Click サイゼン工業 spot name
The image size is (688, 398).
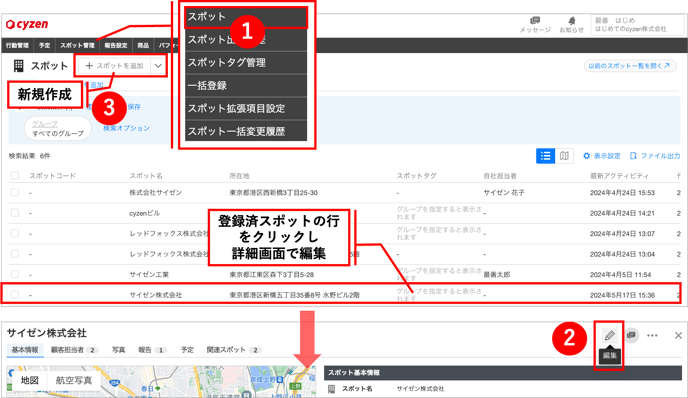point(149,274)
